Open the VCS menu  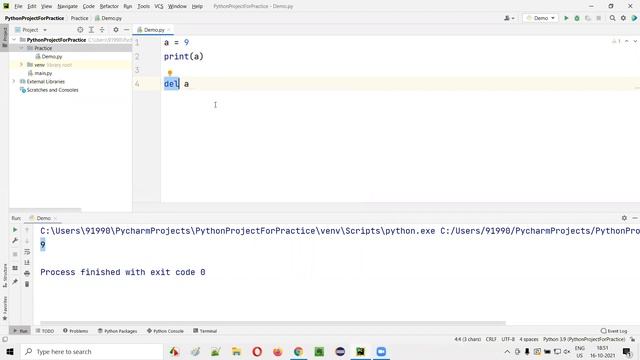[x=159, y=6]
